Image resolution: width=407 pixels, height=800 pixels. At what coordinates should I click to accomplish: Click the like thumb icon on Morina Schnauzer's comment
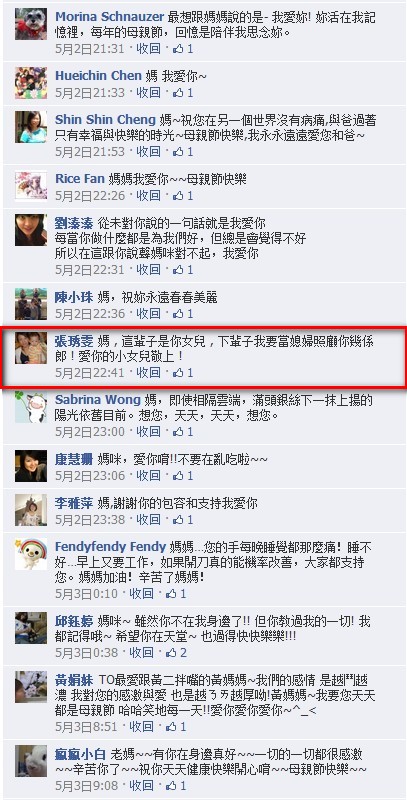click(178, 49)
